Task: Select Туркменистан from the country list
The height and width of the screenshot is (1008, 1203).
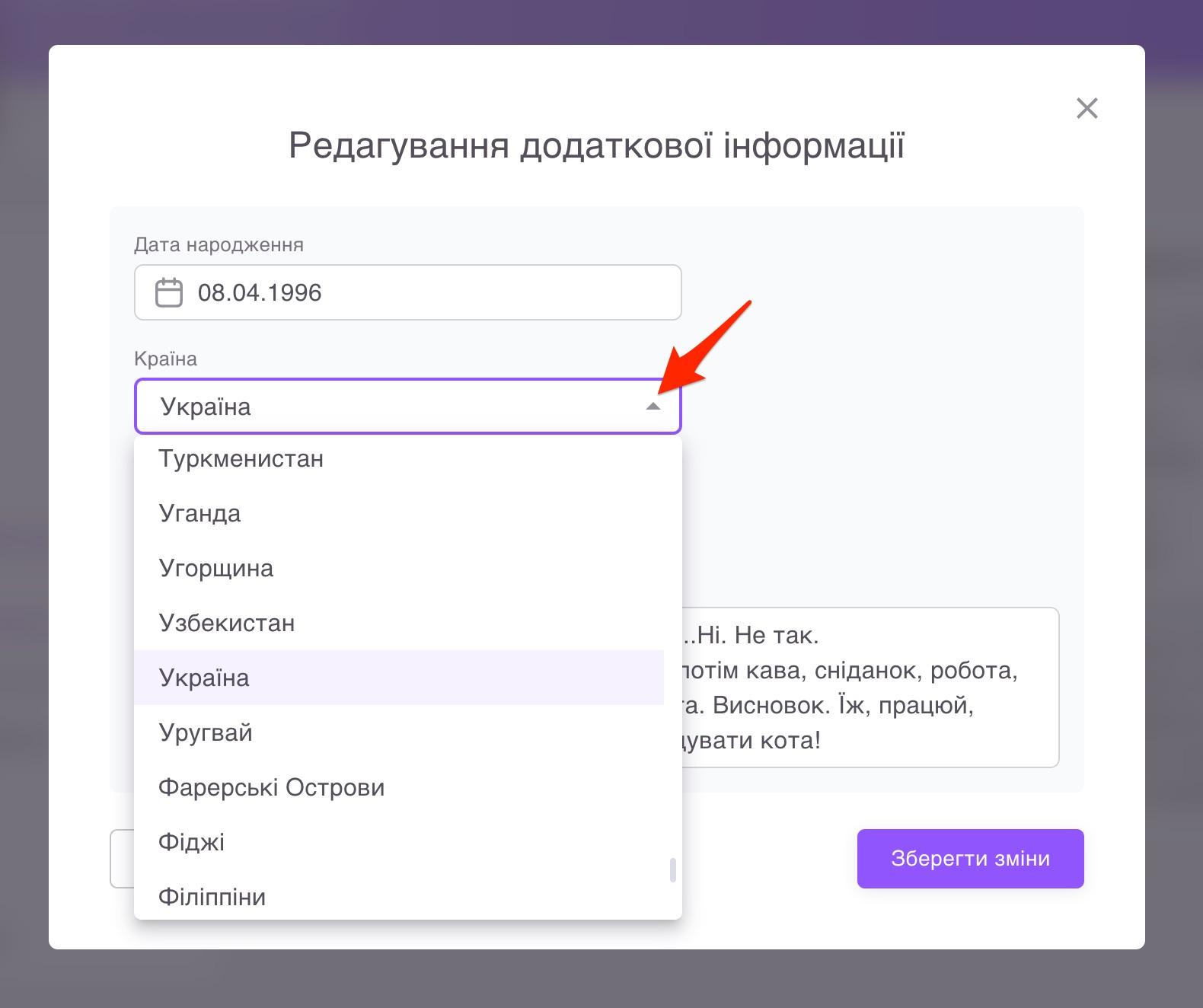Action: pos(241,459)
